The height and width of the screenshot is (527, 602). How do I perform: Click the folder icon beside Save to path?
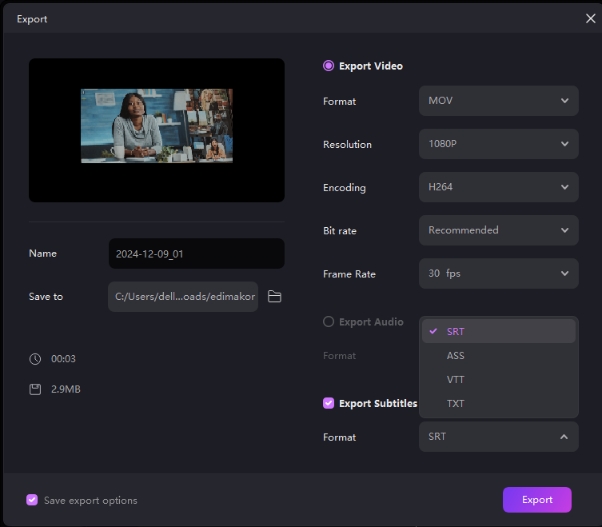(274, 297)
